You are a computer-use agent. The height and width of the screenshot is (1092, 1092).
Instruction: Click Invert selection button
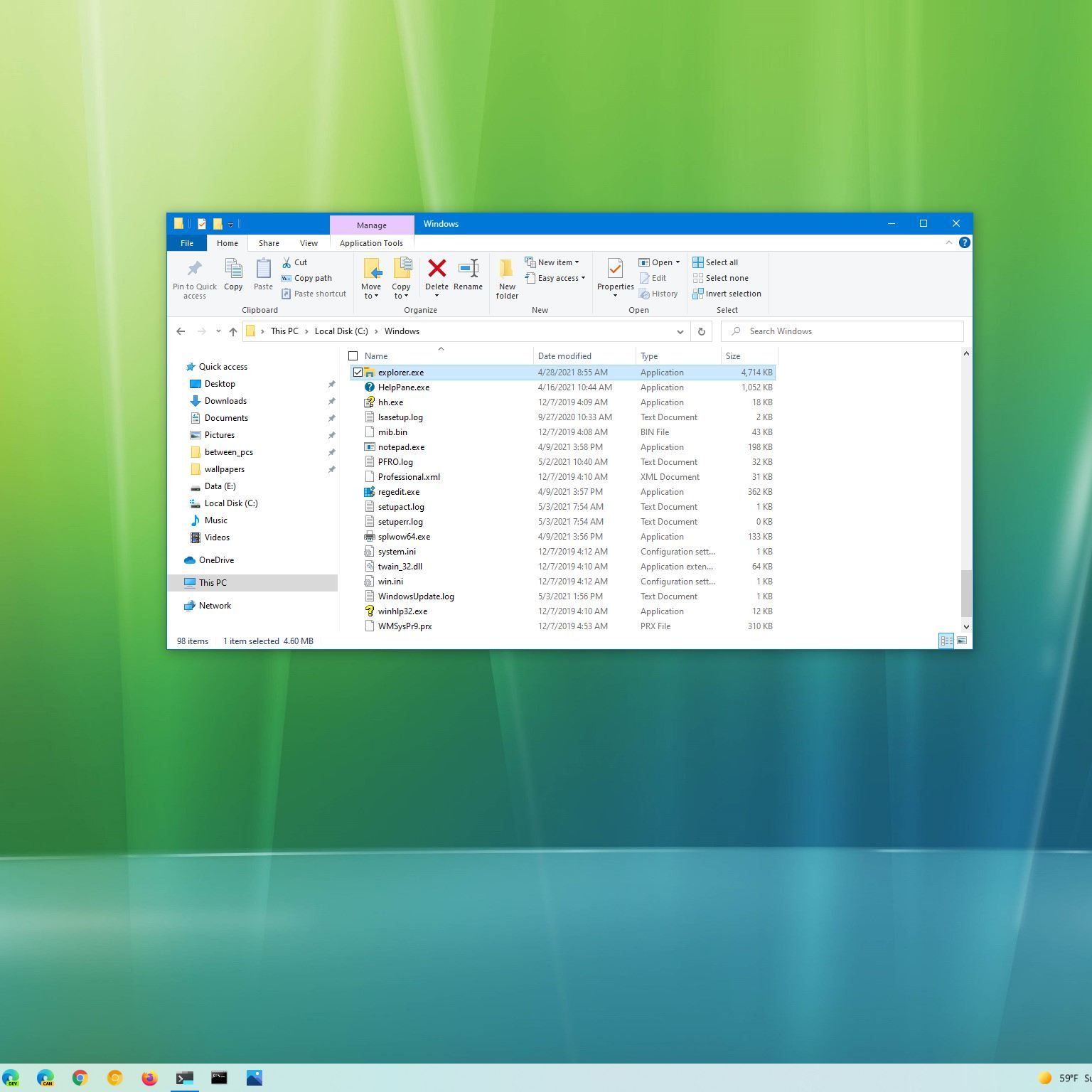click(x=727, y=294)
